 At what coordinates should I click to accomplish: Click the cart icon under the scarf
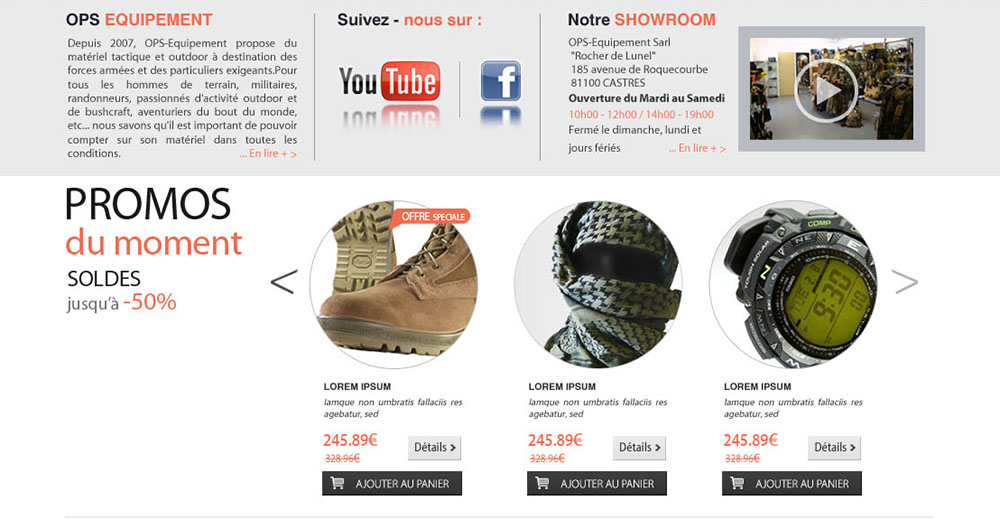[x=542, y=483]
